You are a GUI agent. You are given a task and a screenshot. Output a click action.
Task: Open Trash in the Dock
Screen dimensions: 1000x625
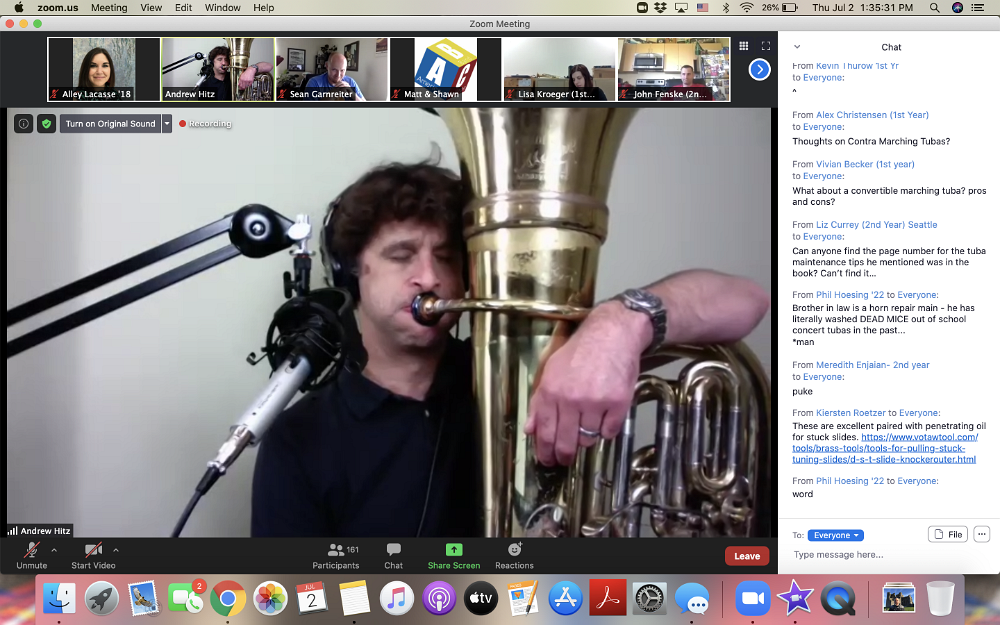940,599
